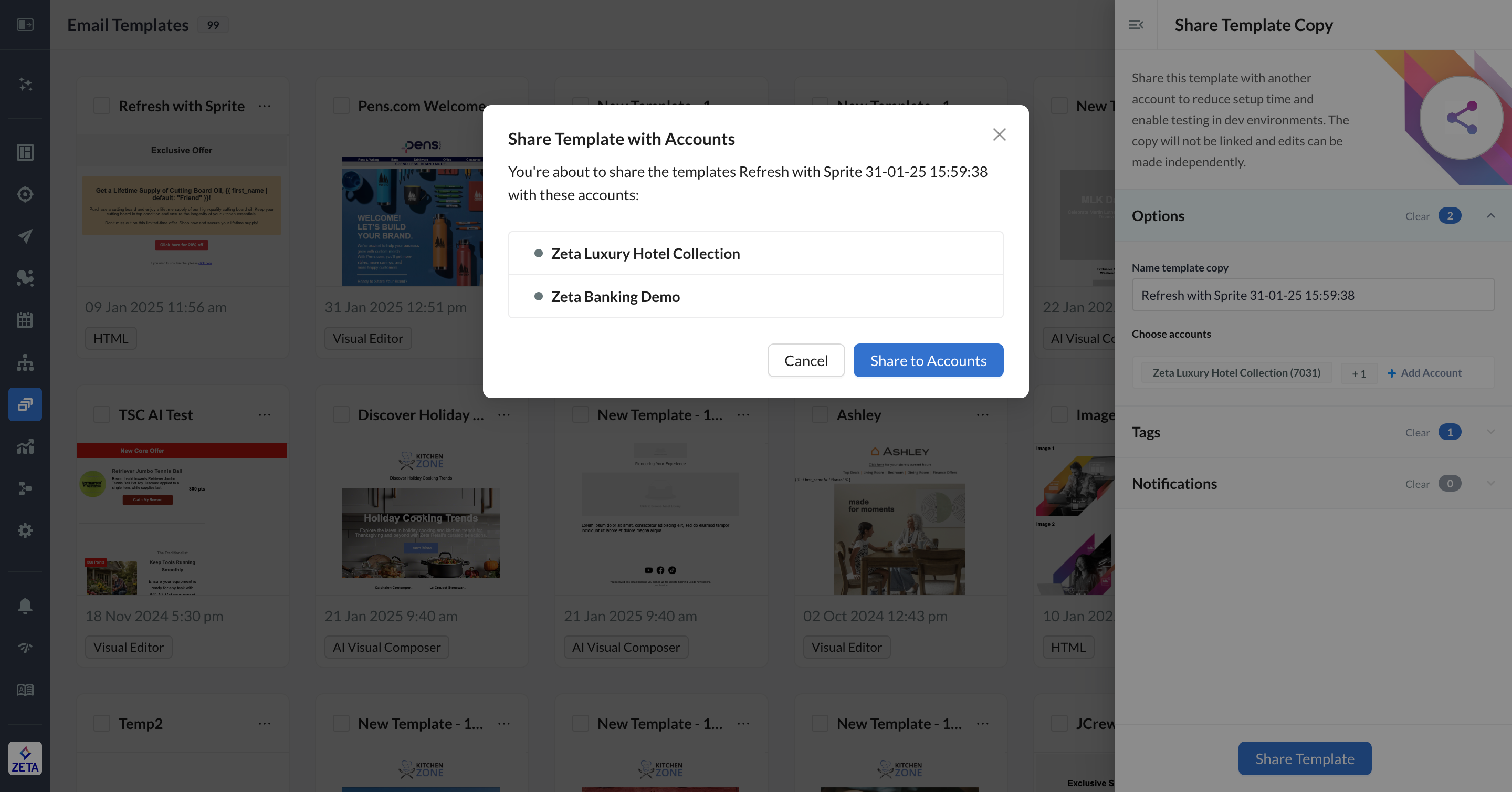Image resolution: width=1512 pixels, height=792 pixels.
Task: Select the Refresh with Sprite checkbox
Action: [102, 106]
